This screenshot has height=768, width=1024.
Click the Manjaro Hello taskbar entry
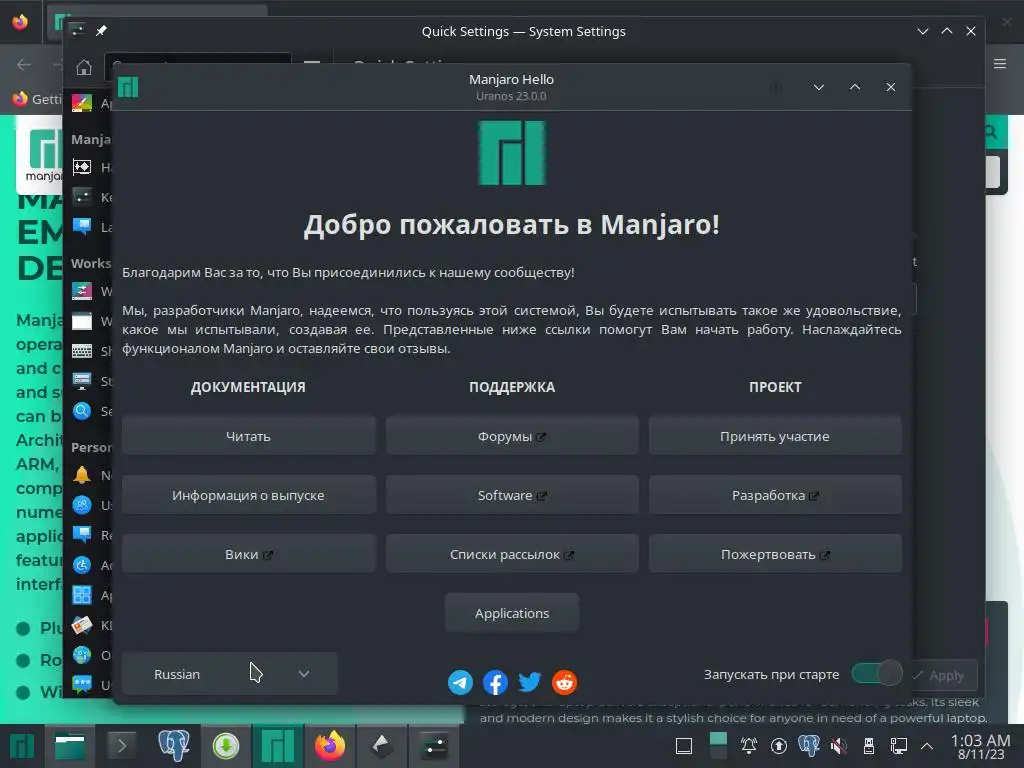tap(278, 746)
